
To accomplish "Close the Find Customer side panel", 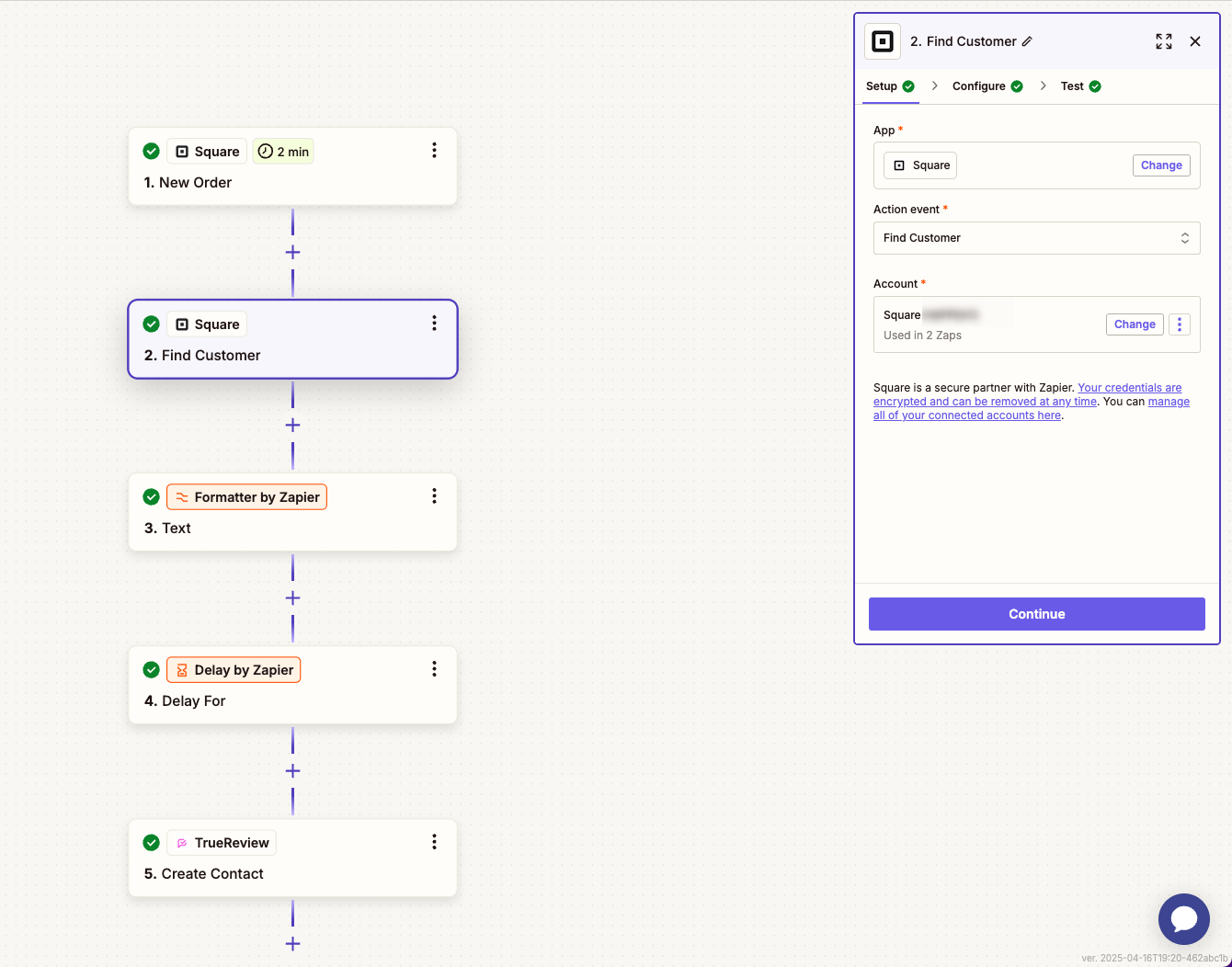I will point(1195,41).
